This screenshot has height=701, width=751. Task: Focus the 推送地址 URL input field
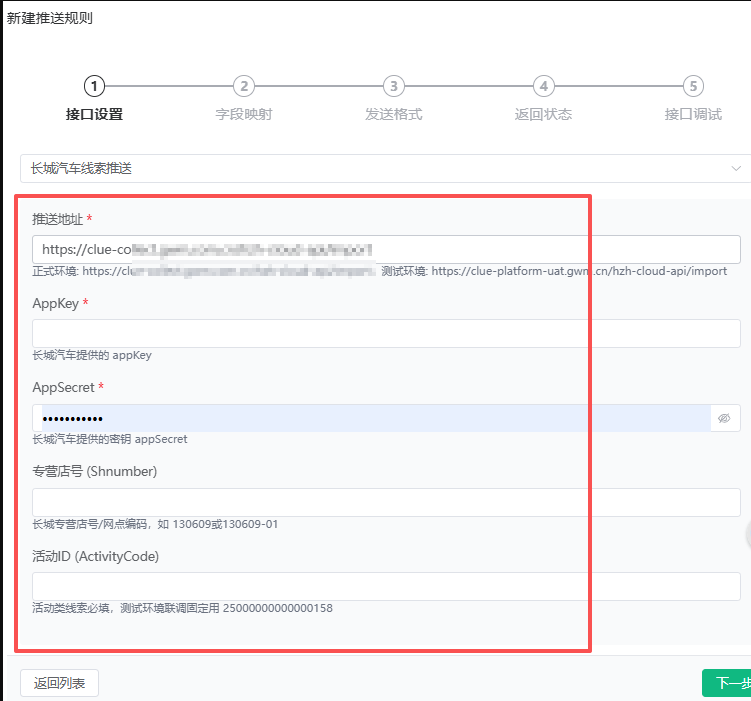(386, 249)
